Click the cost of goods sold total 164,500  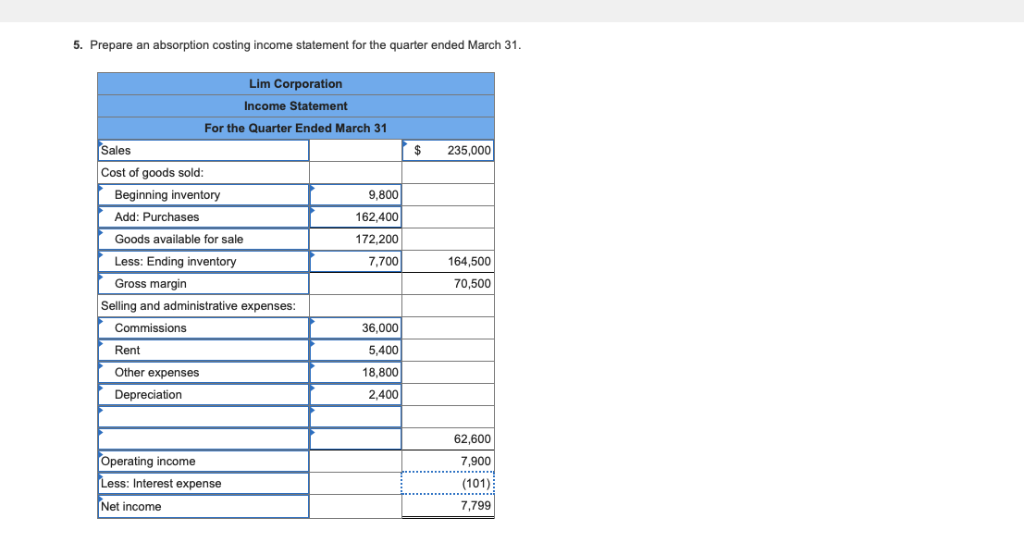pyautogui.click(x=447, y=261)
